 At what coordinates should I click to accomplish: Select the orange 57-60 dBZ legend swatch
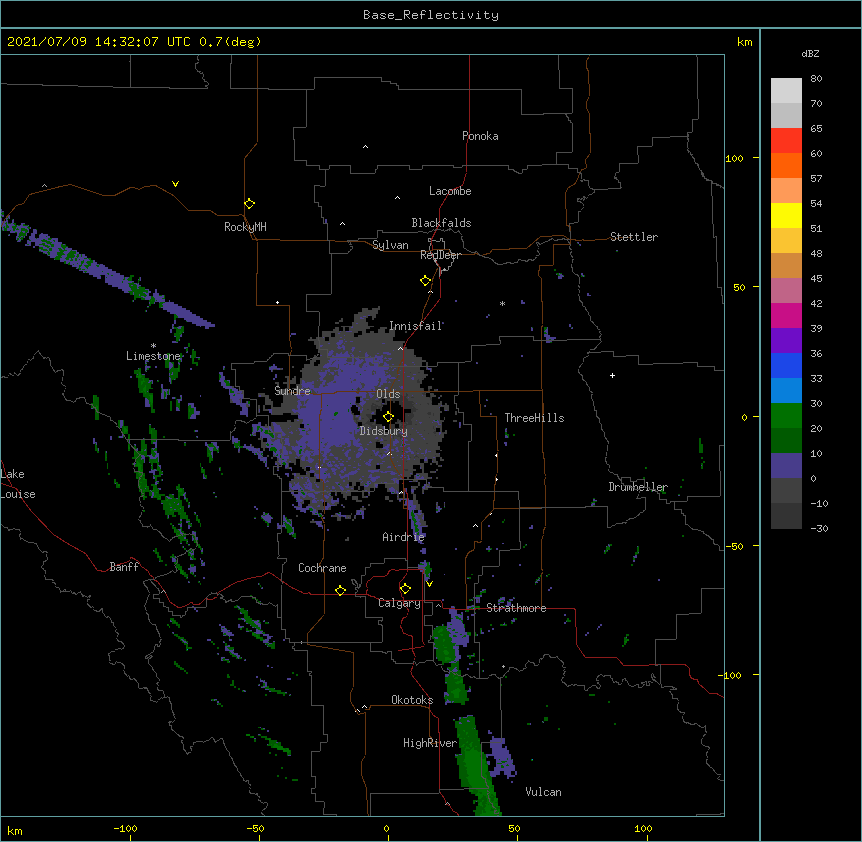[x=786, y=165]
